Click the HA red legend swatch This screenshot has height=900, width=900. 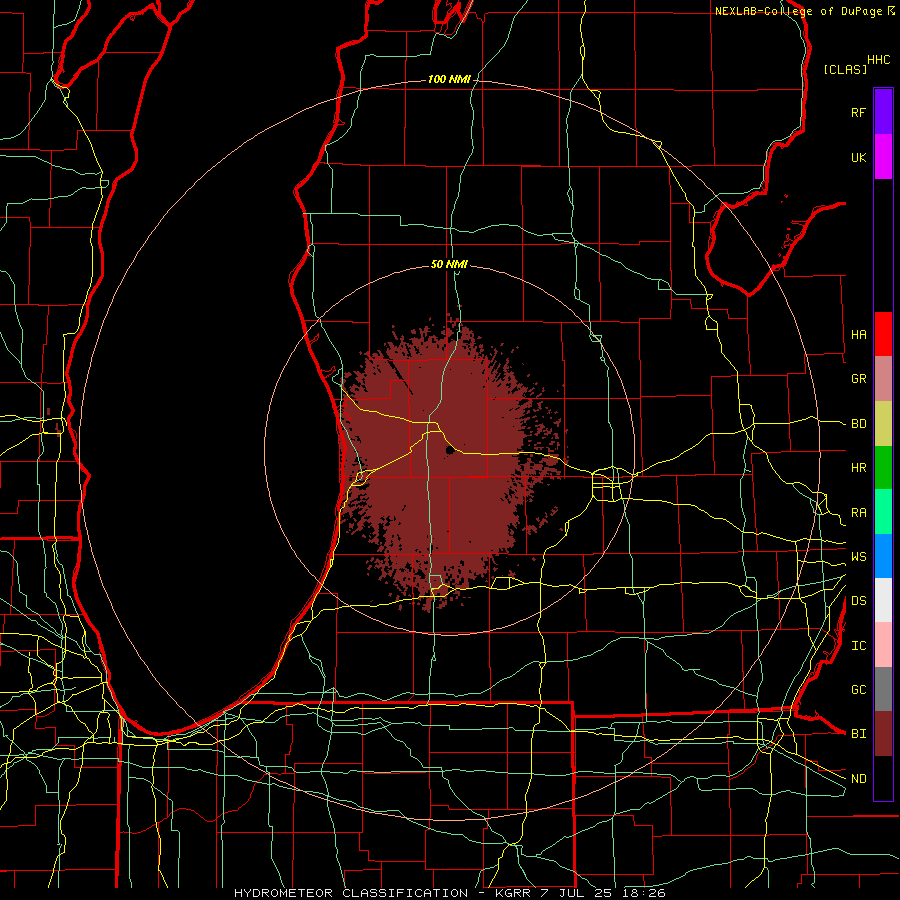click(883, 334)
